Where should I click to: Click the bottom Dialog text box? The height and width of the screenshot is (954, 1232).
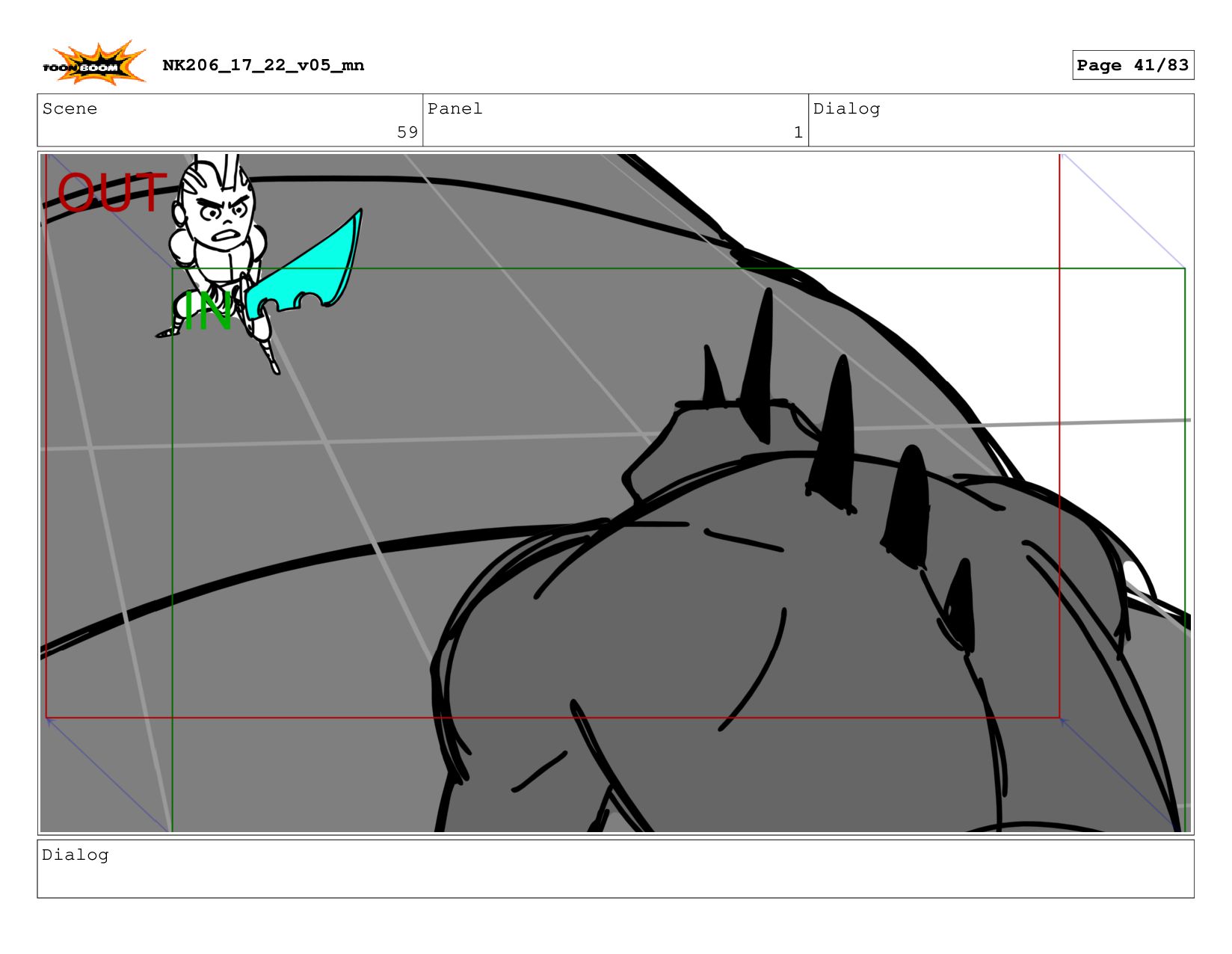(x=615, y=869)
